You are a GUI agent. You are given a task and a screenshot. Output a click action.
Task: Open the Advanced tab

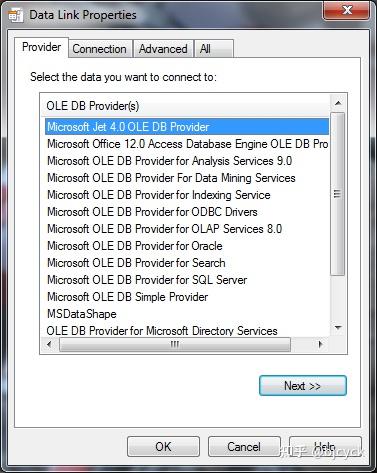tap(163, 49)
